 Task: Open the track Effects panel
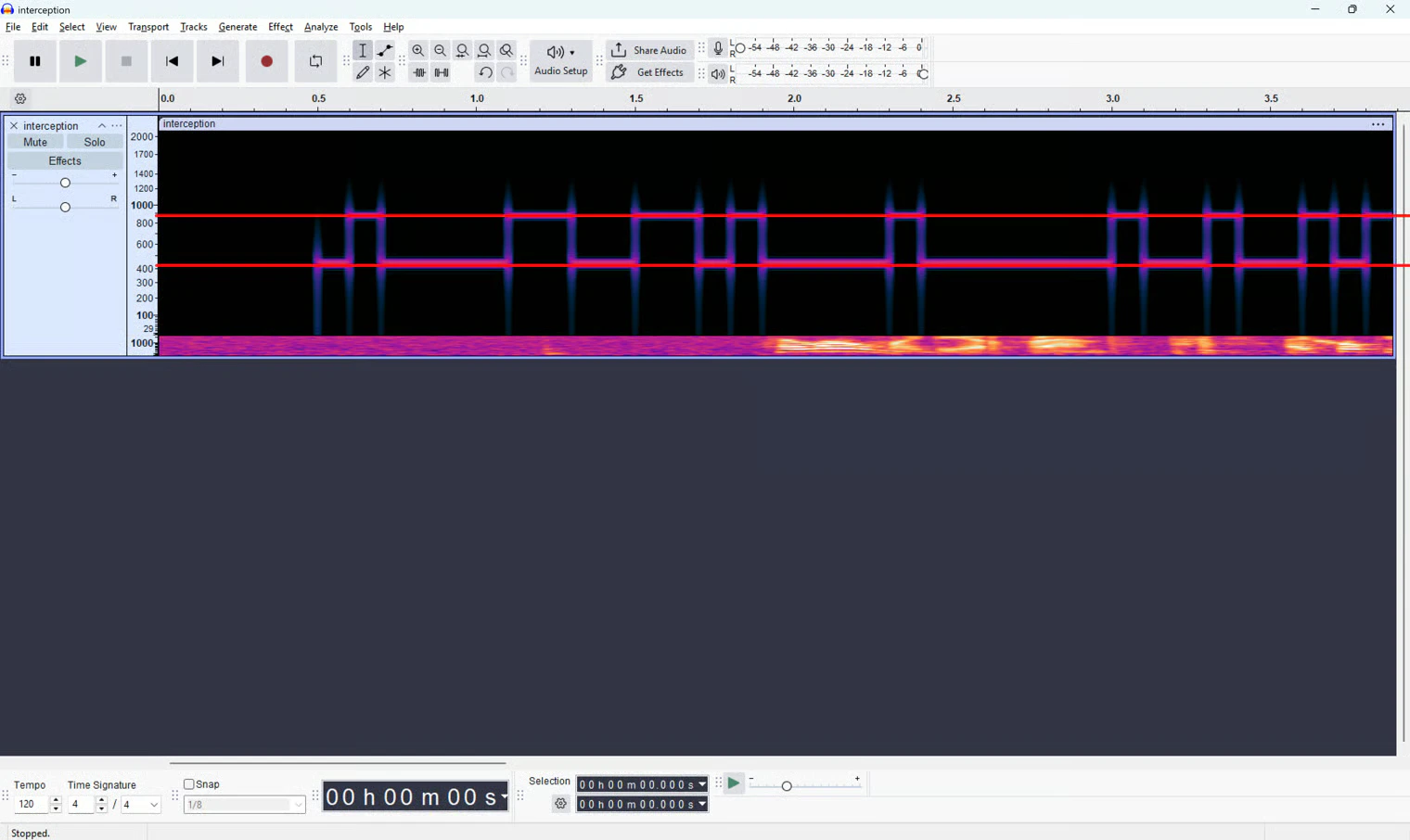click(x=65, y=161)
